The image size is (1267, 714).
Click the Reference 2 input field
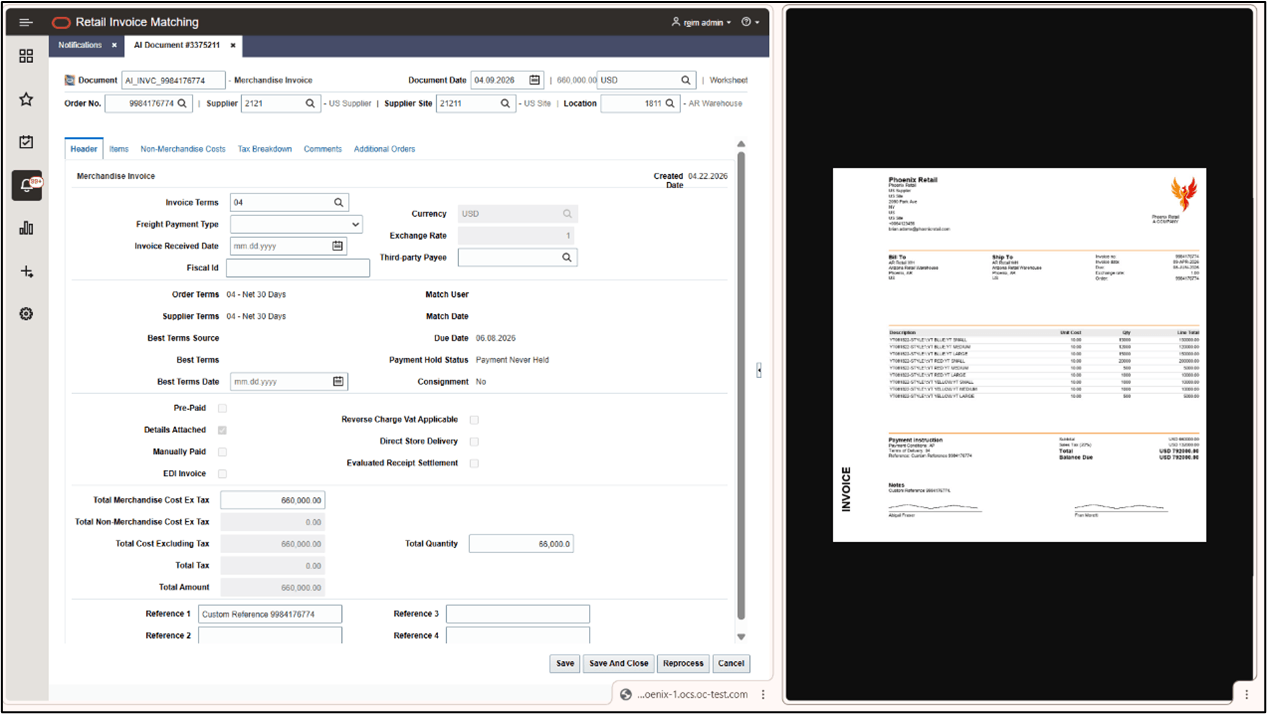(270, 636)
